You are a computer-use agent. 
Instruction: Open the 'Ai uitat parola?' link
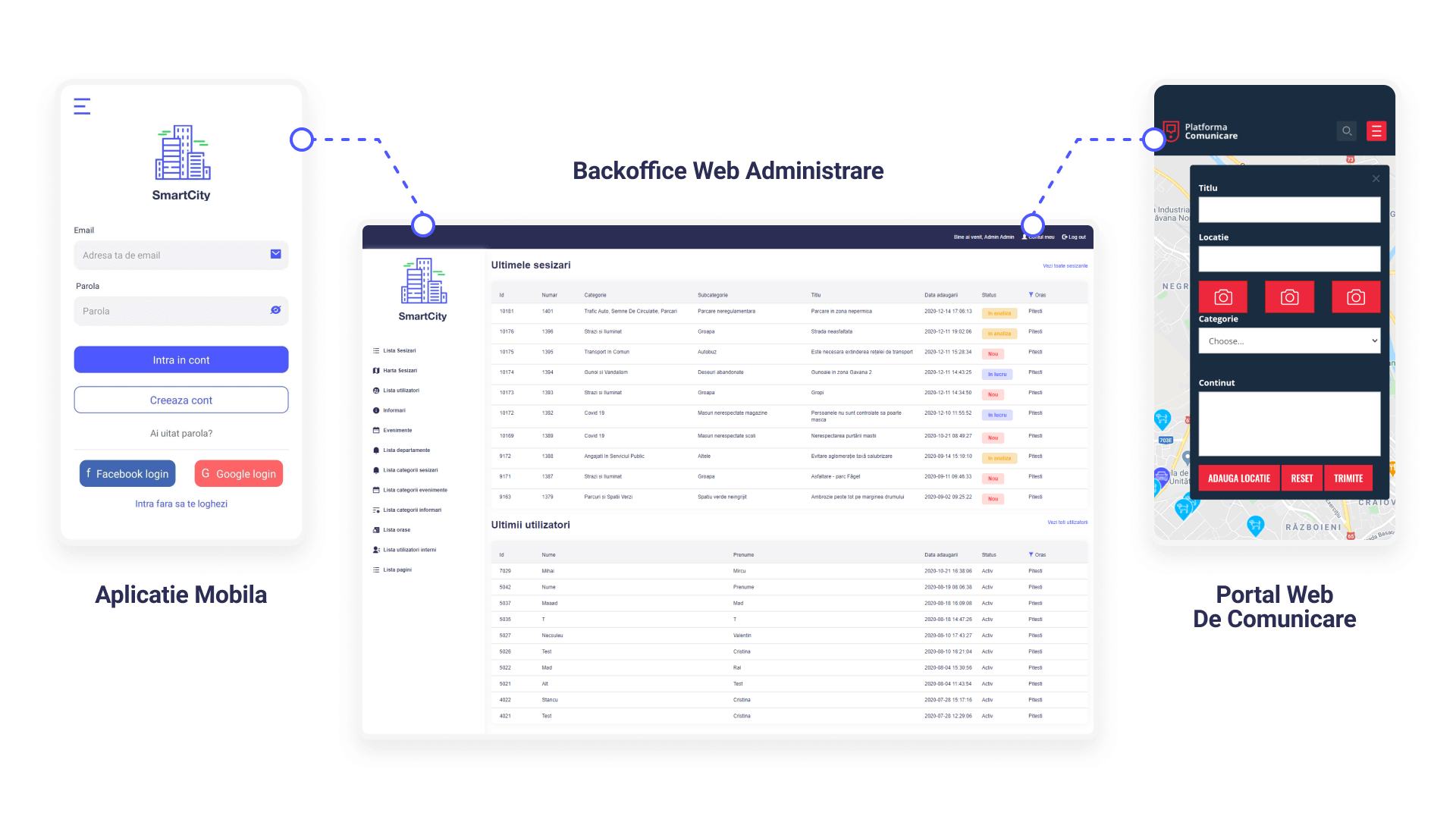181,433
